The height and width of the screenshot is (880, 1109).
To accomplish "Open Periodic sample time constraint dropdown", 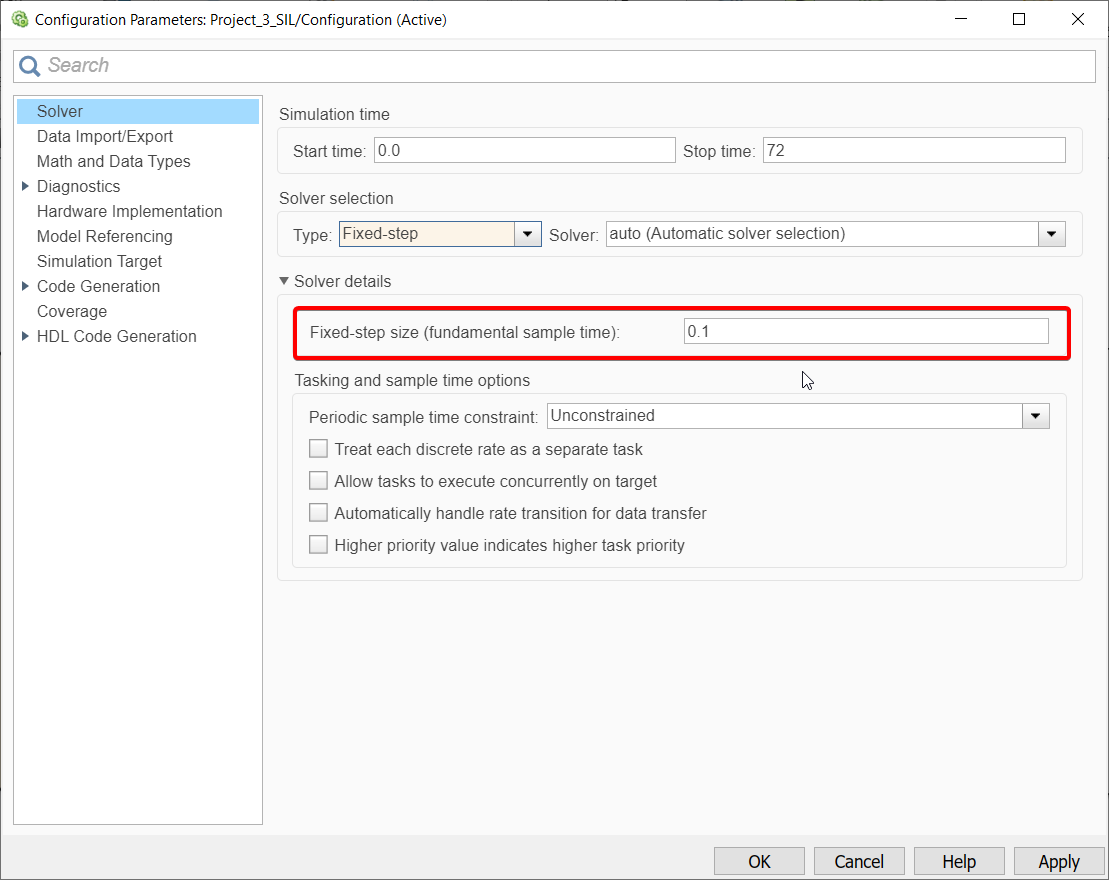I will click(1035, 416).
